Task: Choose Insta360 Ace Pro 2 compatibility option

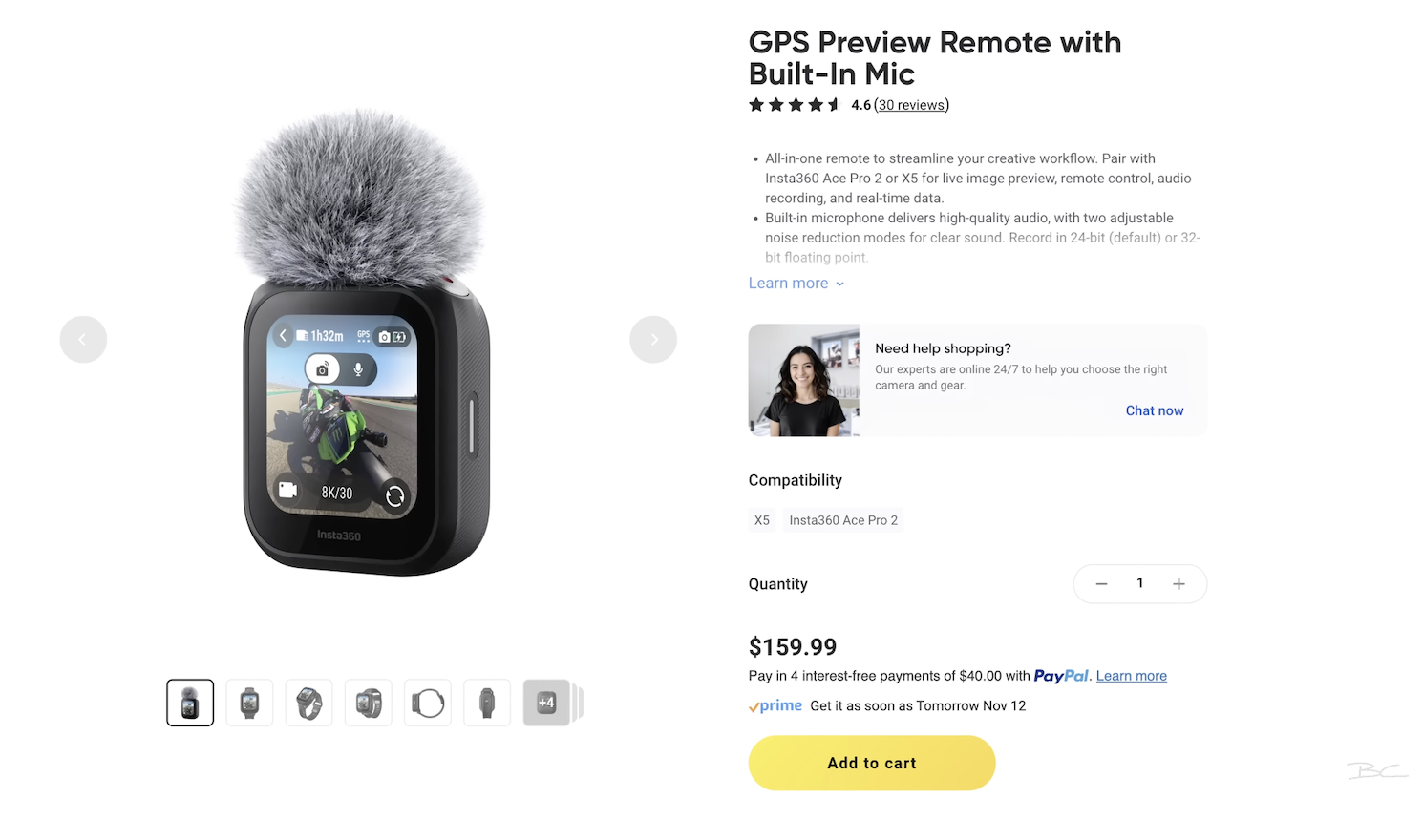Action: click(843, 520)
